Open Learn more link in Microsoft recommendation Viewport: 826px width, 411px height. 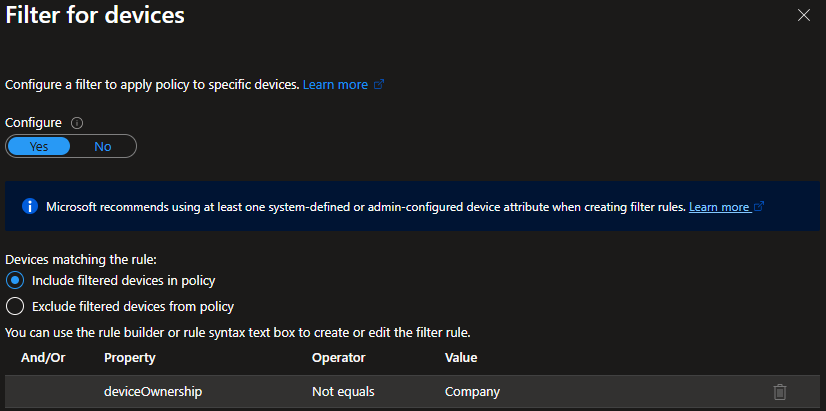[x=718, y=207]
